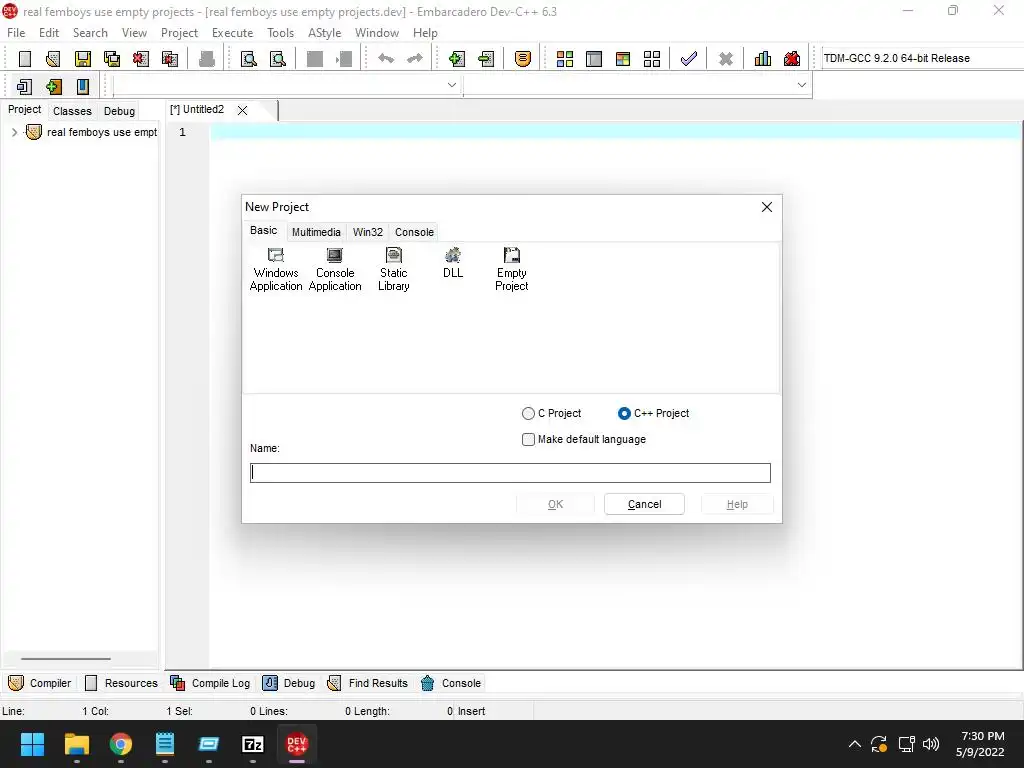Click the Replace magnifier toolbar icon
Image resolution: width=1024 pixels, height=768 pixels.
[278, 59]
